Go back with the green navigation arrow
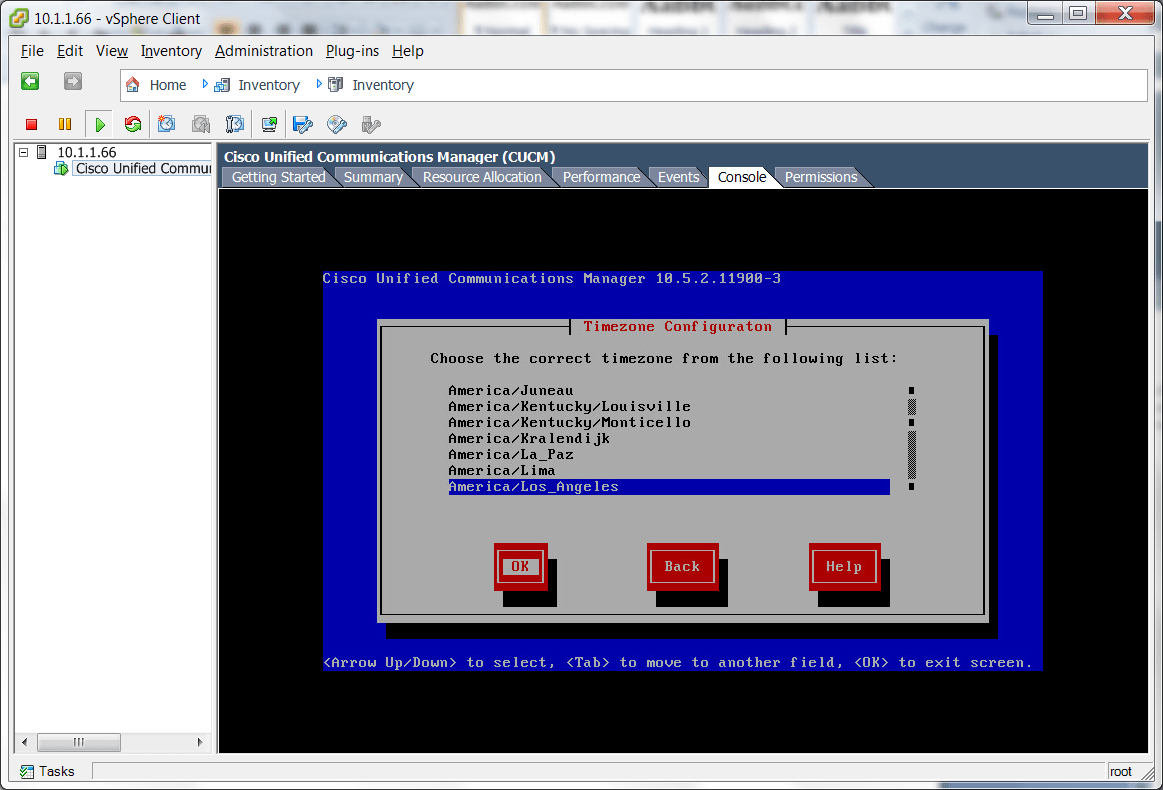This screenshot has width=1163, height=790. click(x=30, y=82)
